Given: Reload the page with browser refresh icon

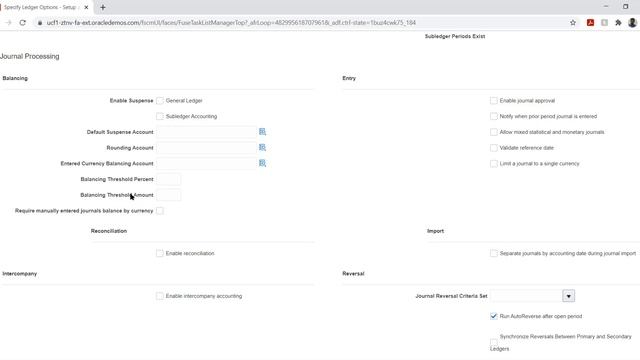Looking at the screenshot, I should coord(22,23).
